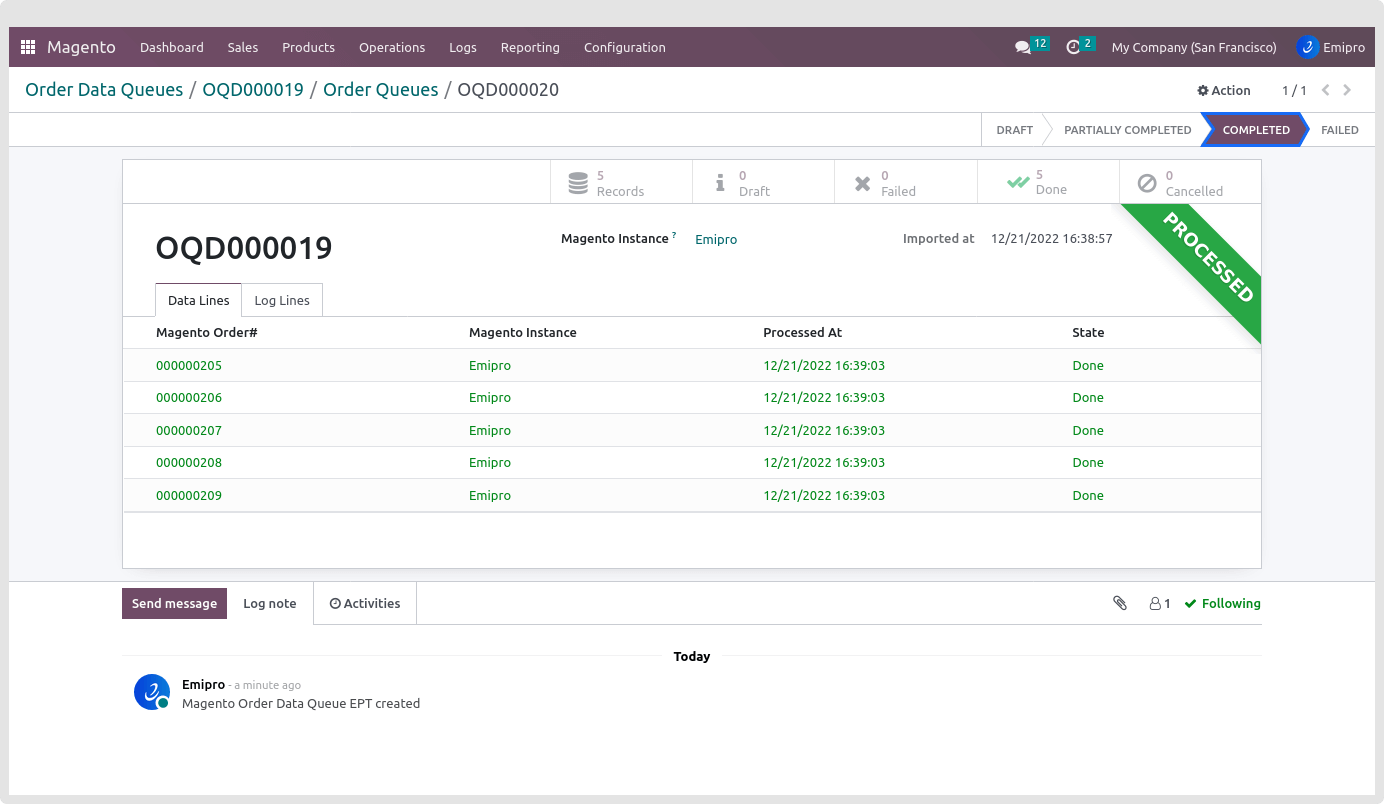The image size is (1384, 804).
Task: Click the Records database stat icon
Action: pyautogui.click(x=578, y=183)
